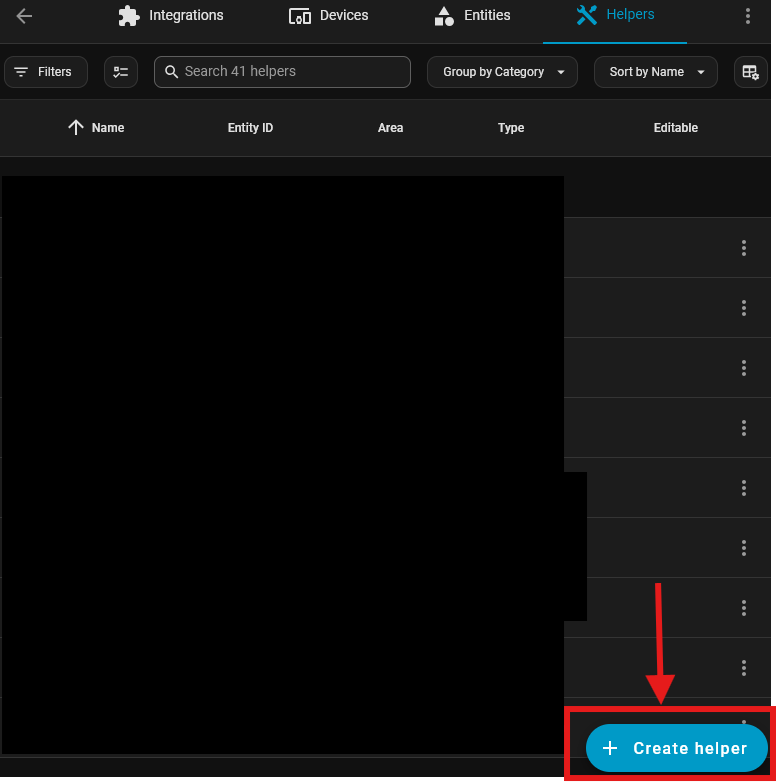Sort by Entity ID column header
776x782 pixels.
click(250, 128)
